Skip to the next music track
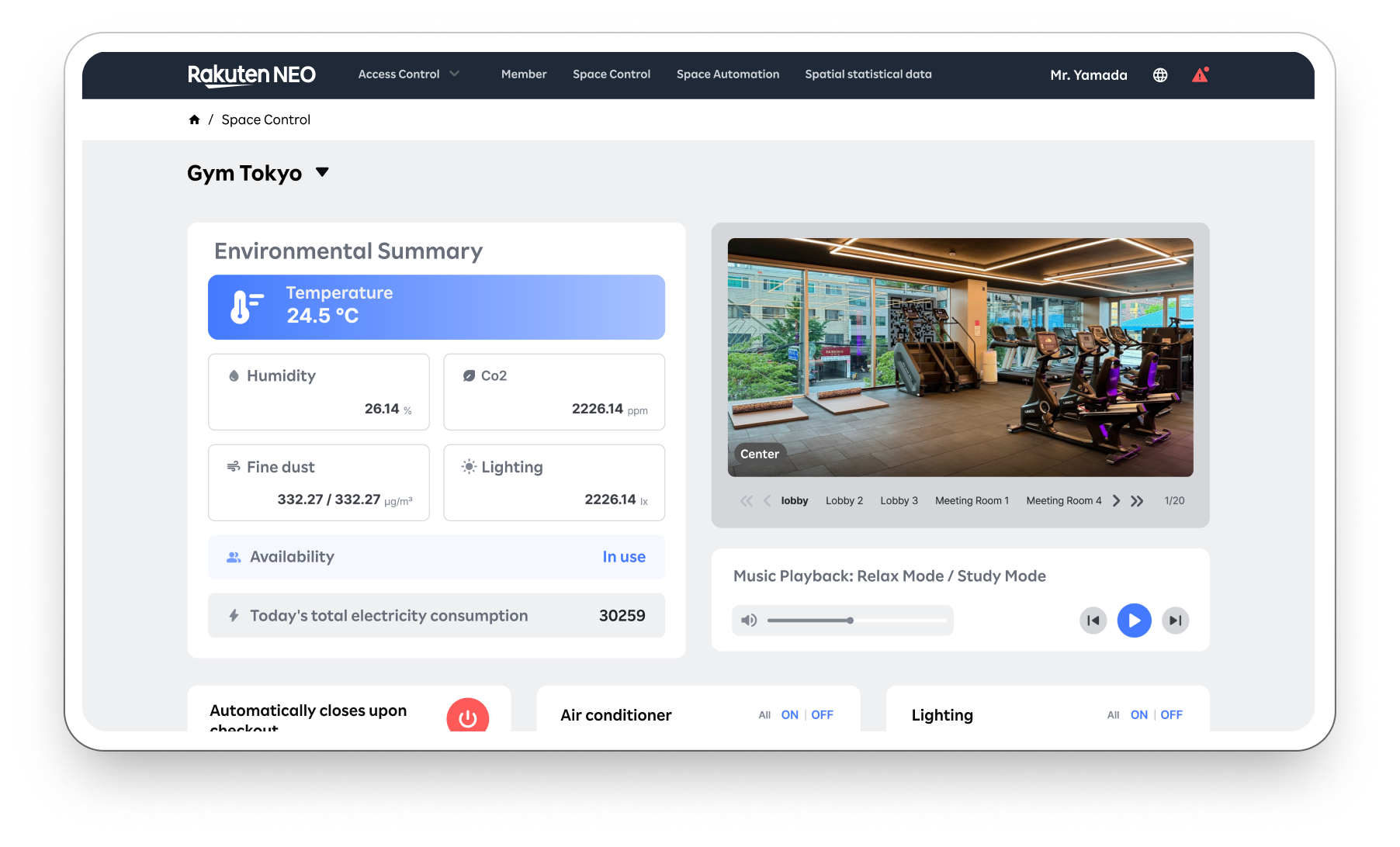 [1175, 621]
